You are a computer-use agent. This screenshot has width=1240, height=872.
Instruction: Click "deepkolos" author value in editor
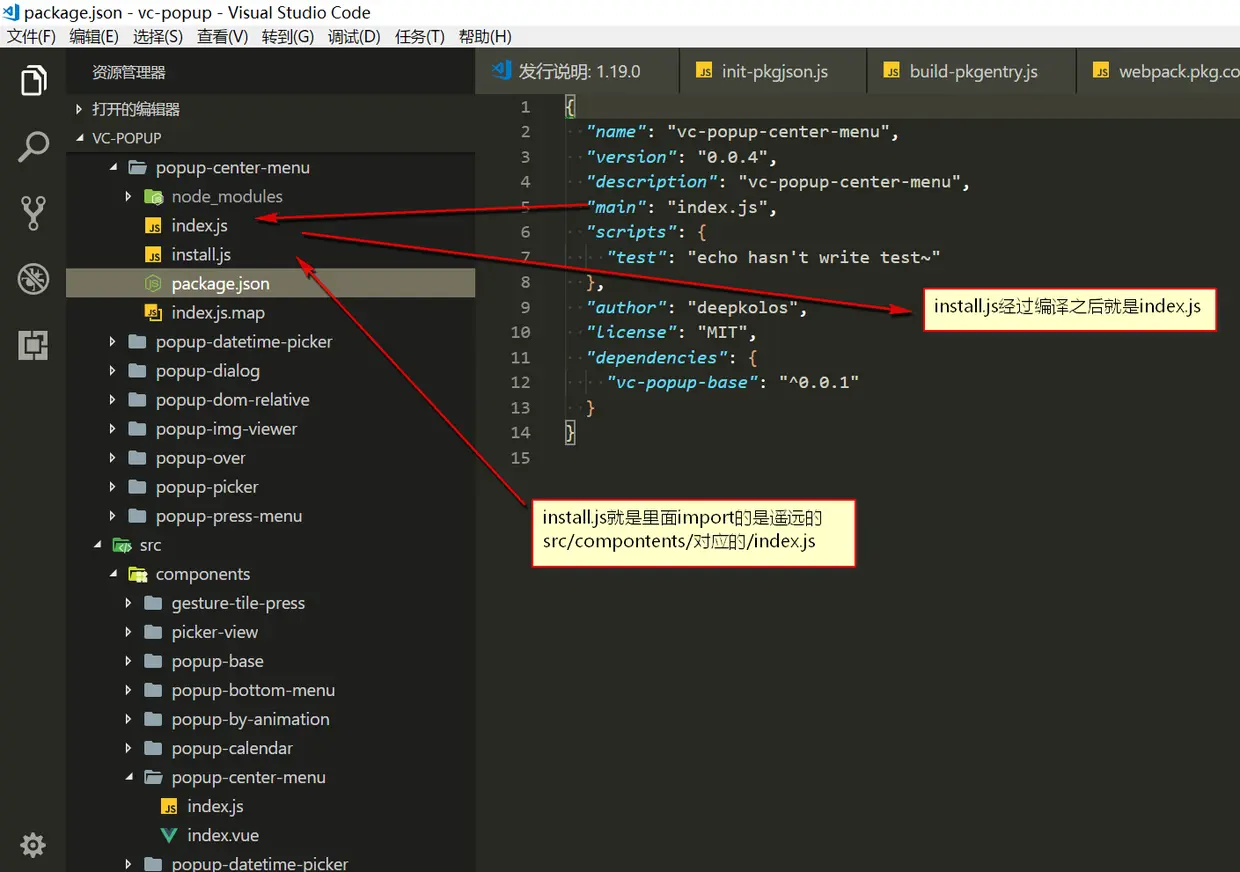coord(742,307)
